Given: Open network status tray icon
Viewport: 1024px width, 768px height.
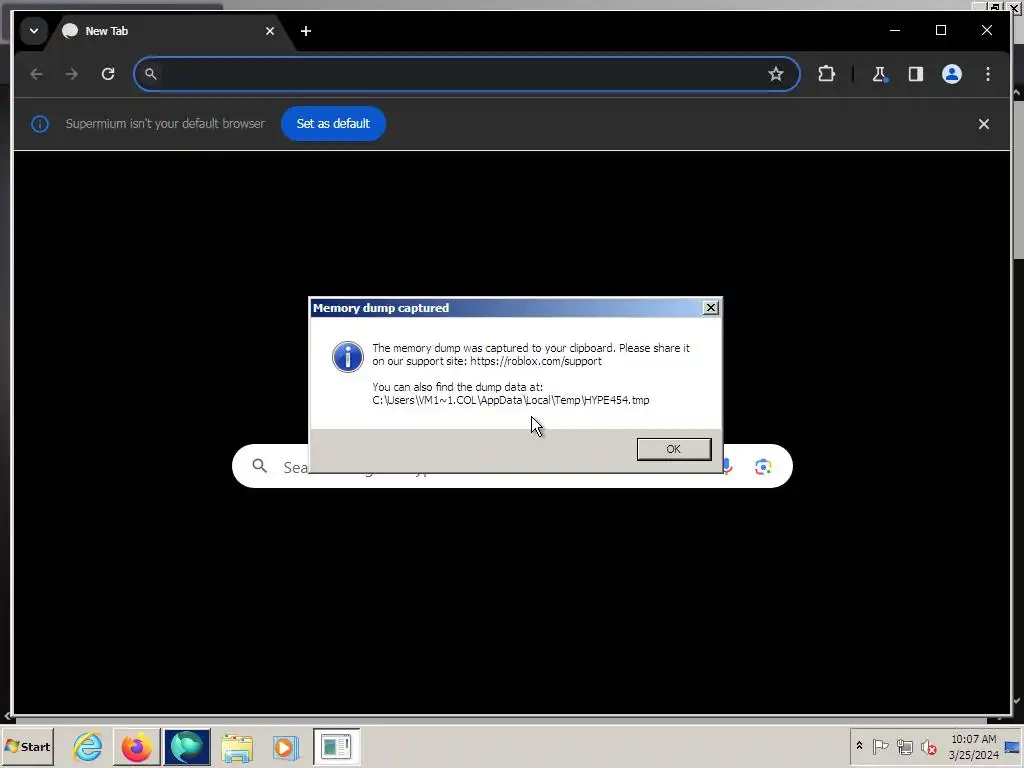Looking at the screenshot, I should 904,746.
